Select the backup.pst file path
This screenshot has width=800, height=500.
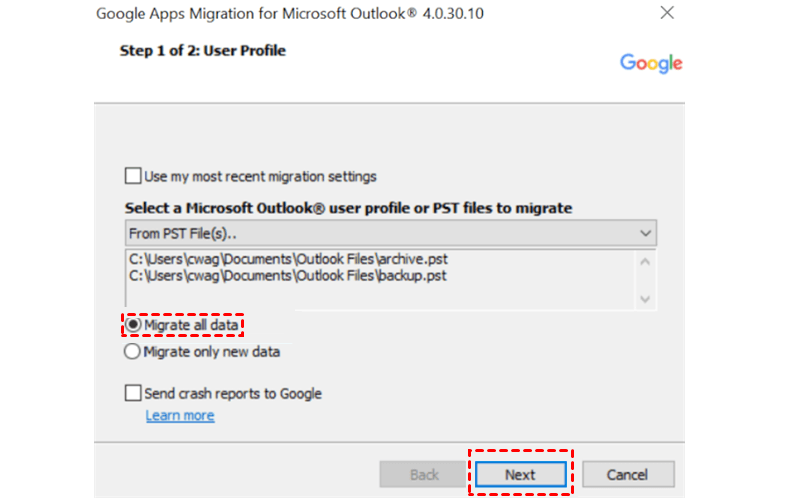pyautogui.click(x=287, y=275)
